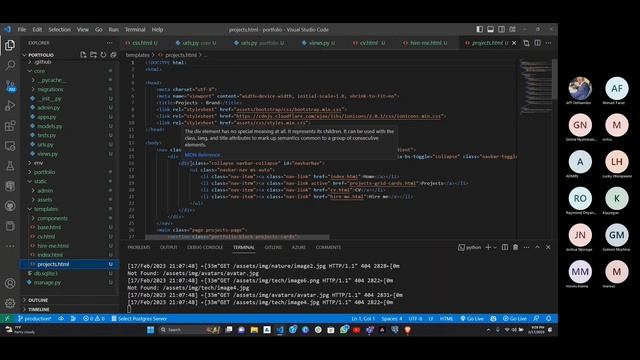
Task: Change indentation via Spaces: 4
Action: (x=392, y=318)
